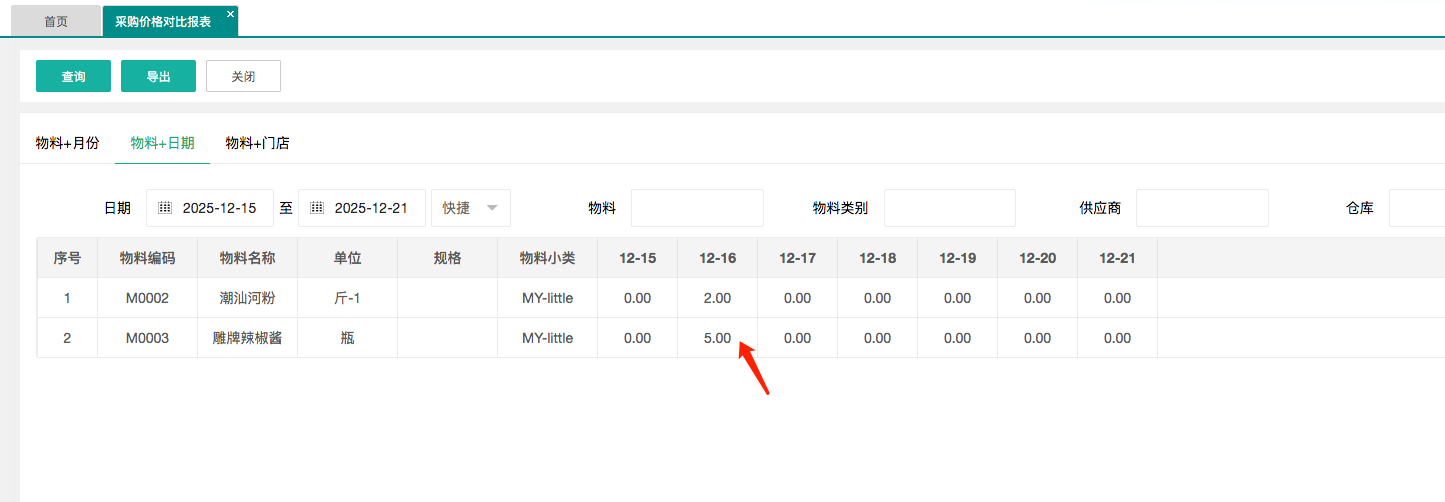The height and width of the screenshot is (502, 1445).
Task: Select the 采购价格对比报表 tab
Action: click(163, 21)
